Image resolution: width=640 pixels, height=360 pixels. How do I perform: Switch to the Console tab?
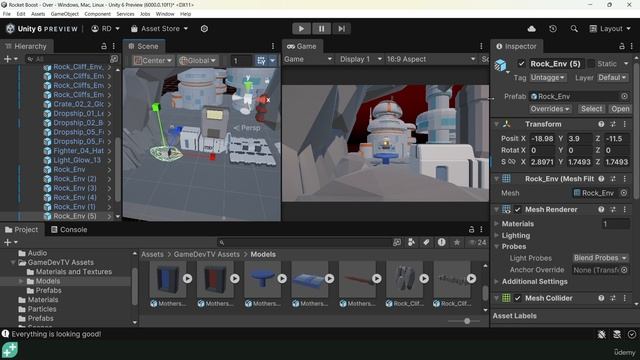[x=69, y=229]
